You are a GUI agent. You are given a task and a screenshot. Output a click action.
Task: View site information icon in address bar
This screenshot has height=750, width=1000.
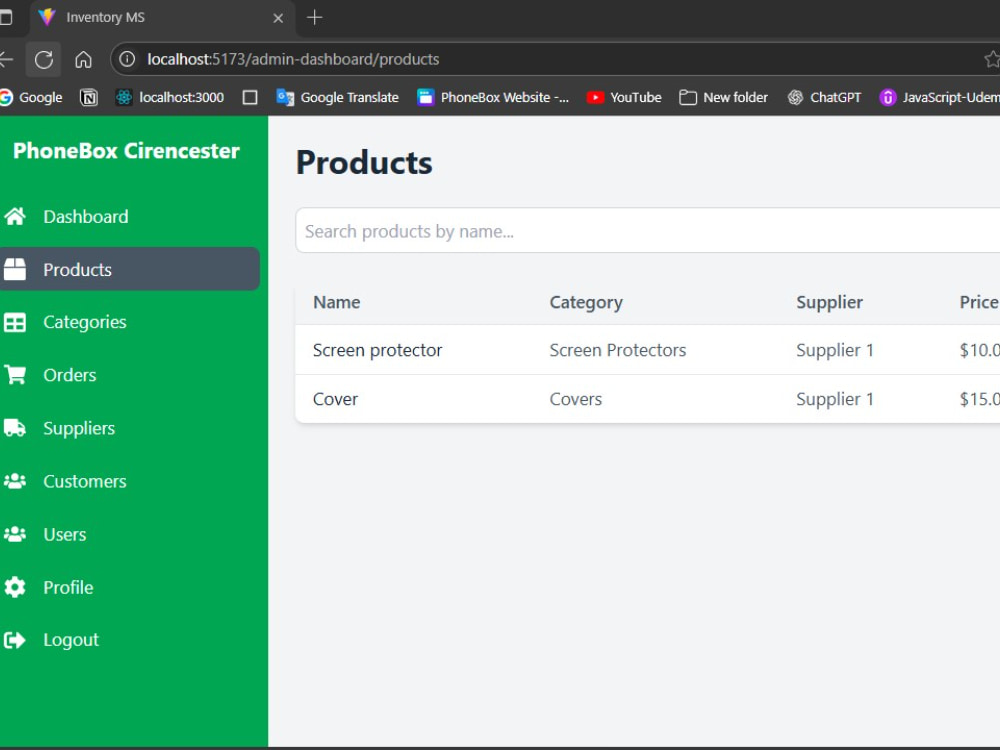(x=128, y=59)
